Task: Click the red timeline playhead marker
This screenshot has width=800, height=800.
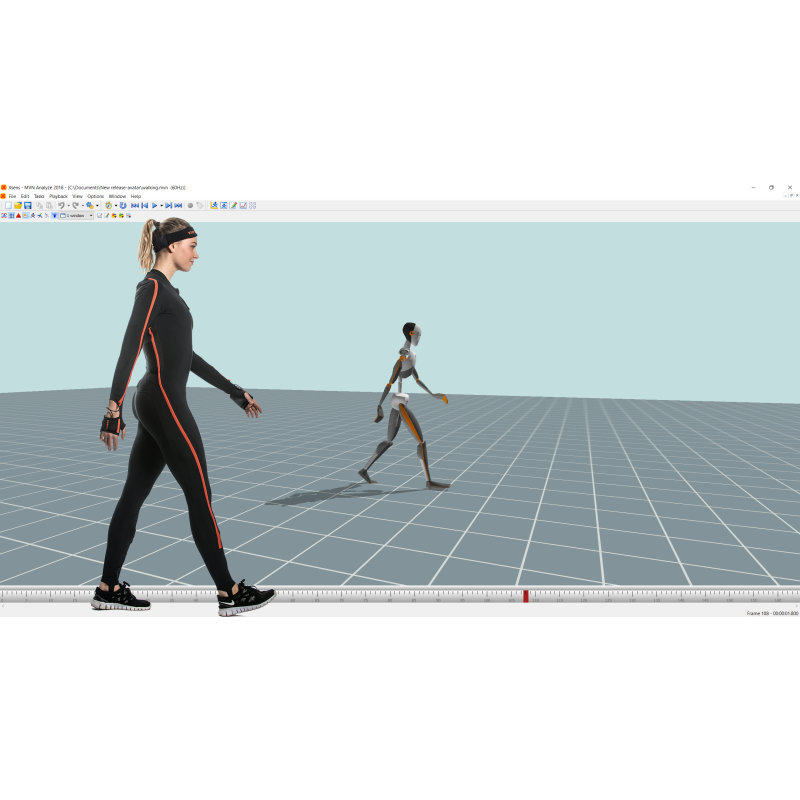Action: (526, 596)
